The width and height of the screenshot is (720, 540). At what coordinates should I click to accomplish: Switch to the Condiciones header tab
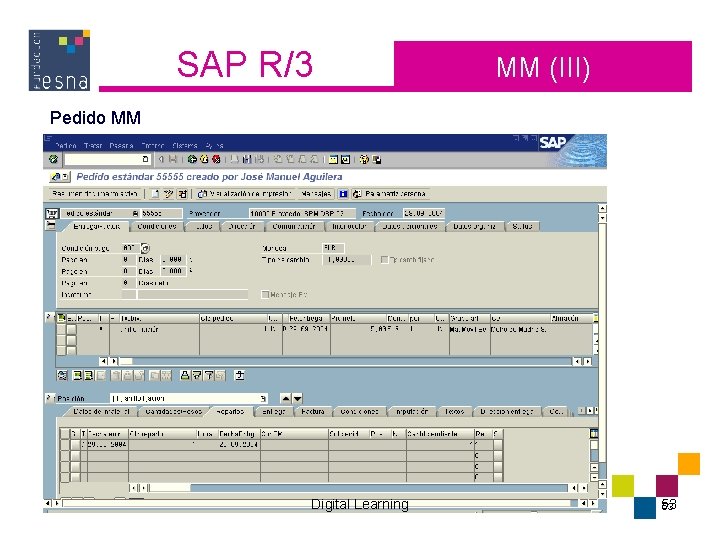(157, 226)
